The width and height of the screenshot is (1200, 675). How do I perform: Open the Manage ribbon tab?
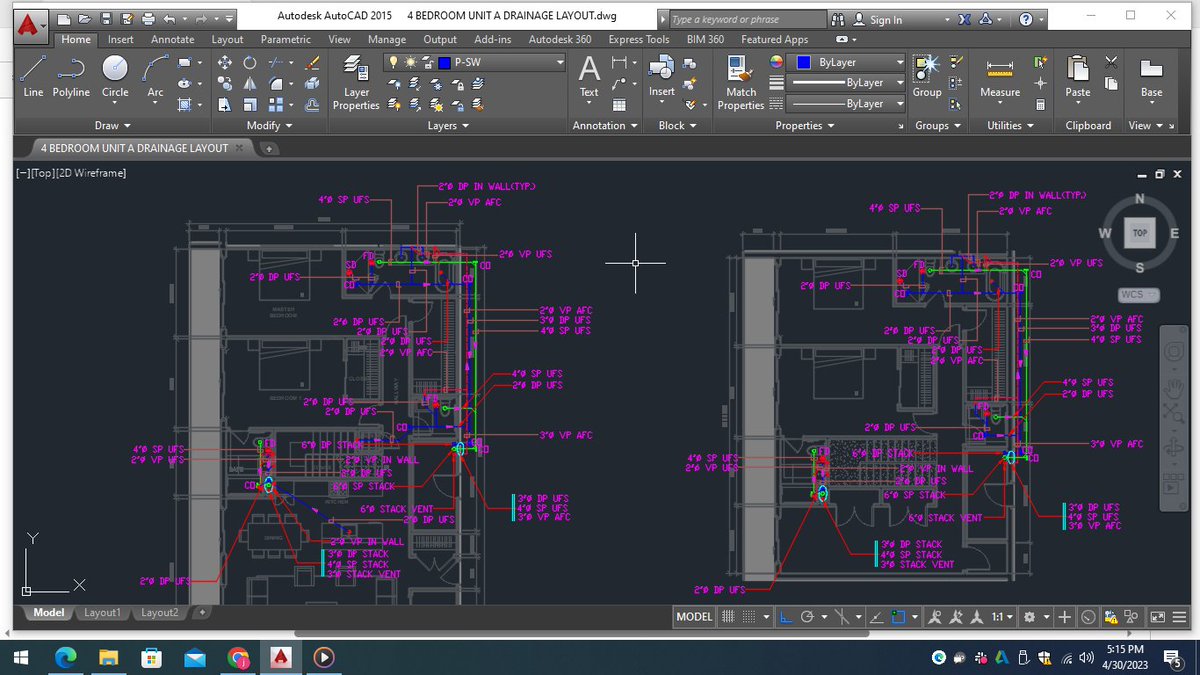tap(387, 40)
